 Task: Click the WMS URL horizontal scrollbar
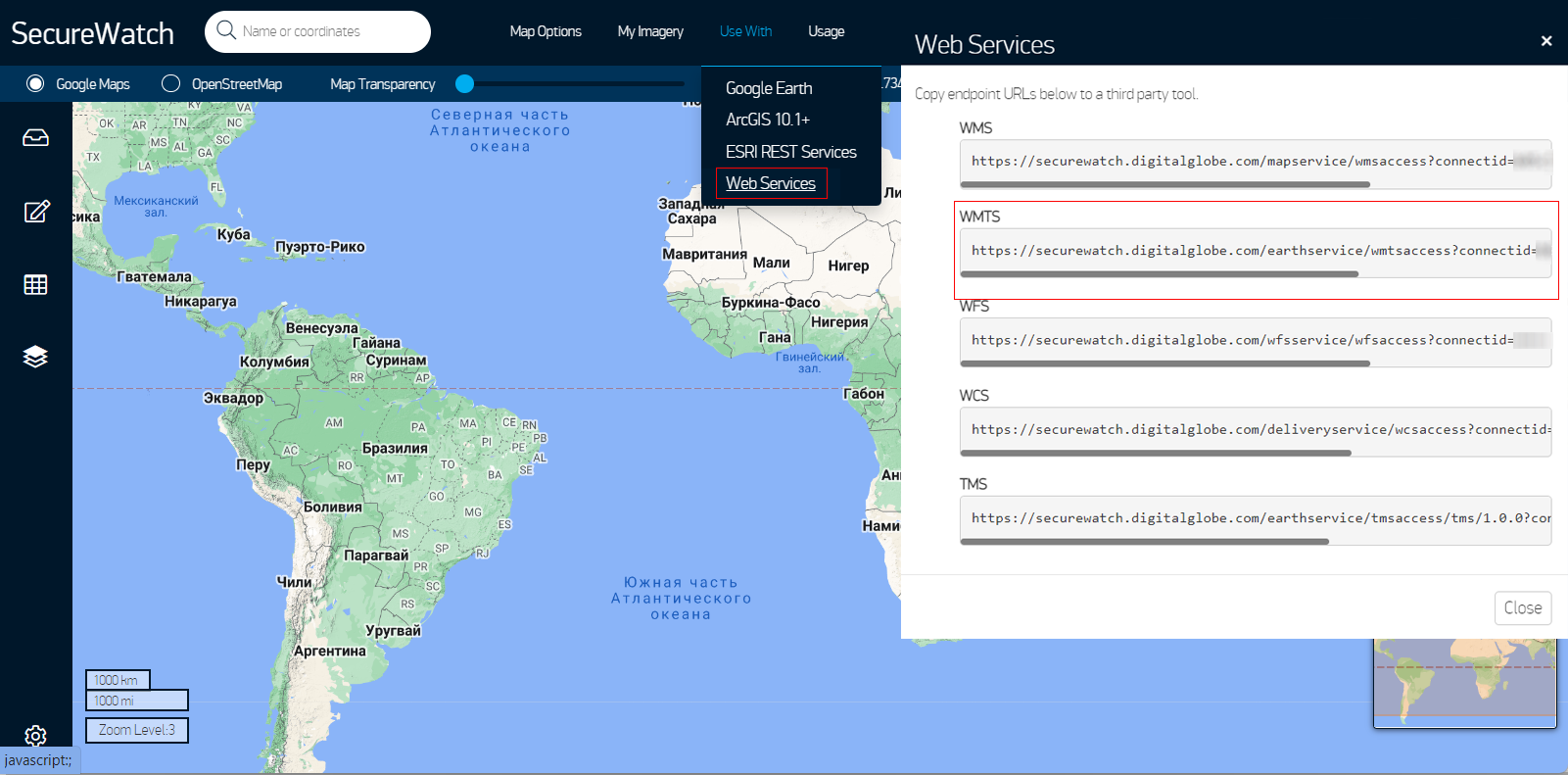(1165, 184)
